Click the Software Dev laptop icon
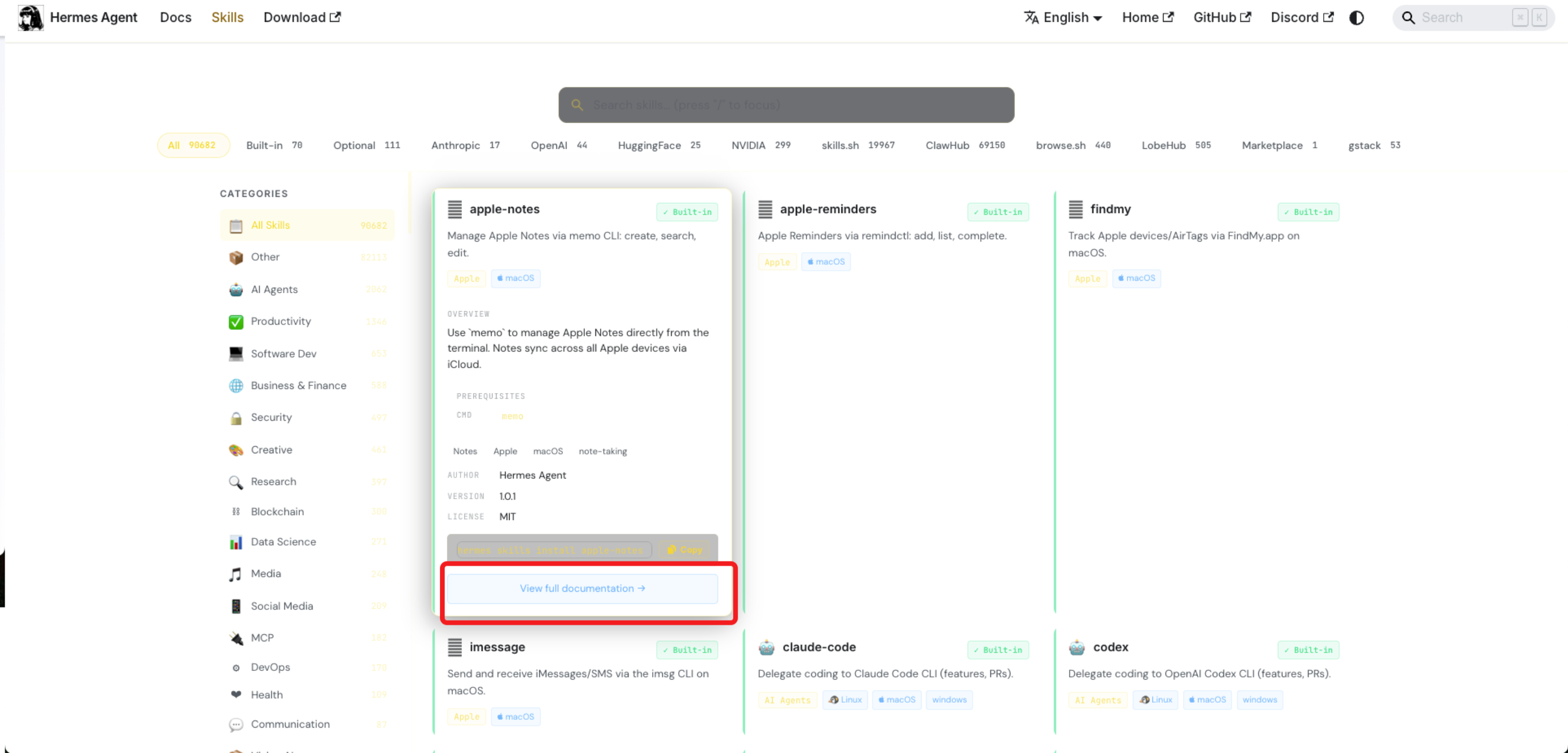The height and width of the screenshot is (753, 1568). (x=235, y=353)
